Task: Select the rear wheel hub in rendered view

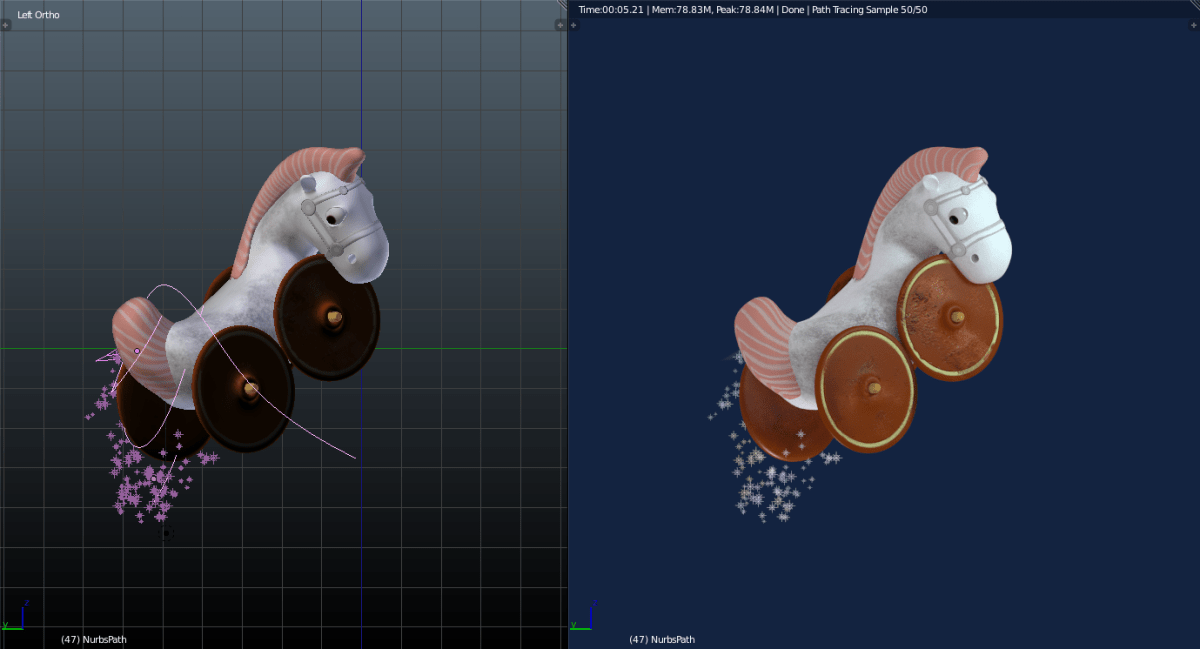Action: (874, 387)
